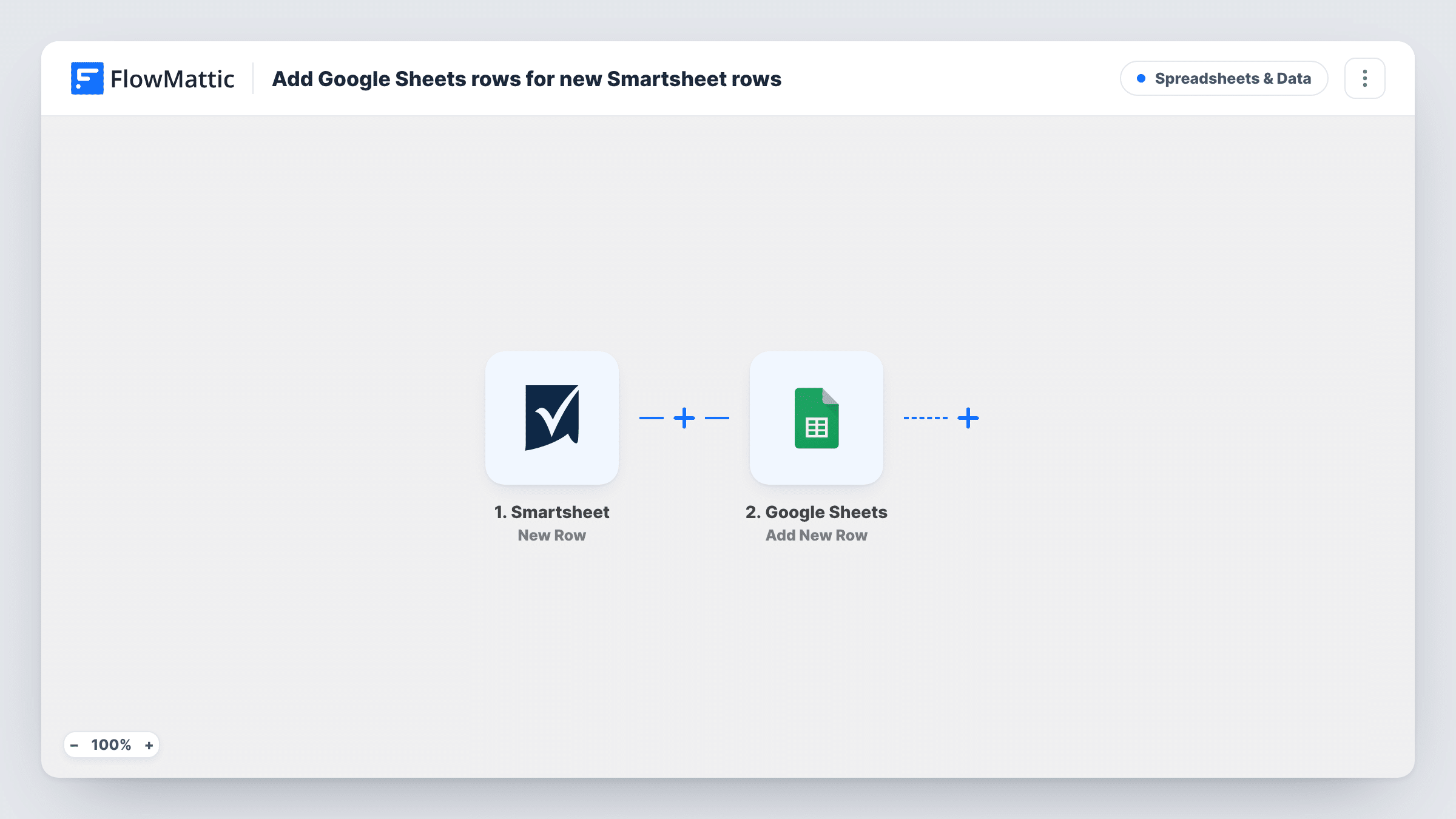
Task: Open the three-dot more options menu
Action: coord(1364,78)
